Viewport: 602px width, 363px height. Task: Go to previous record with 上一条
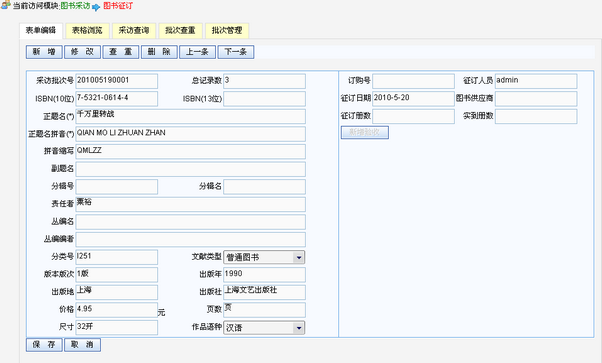pos(197,52)
